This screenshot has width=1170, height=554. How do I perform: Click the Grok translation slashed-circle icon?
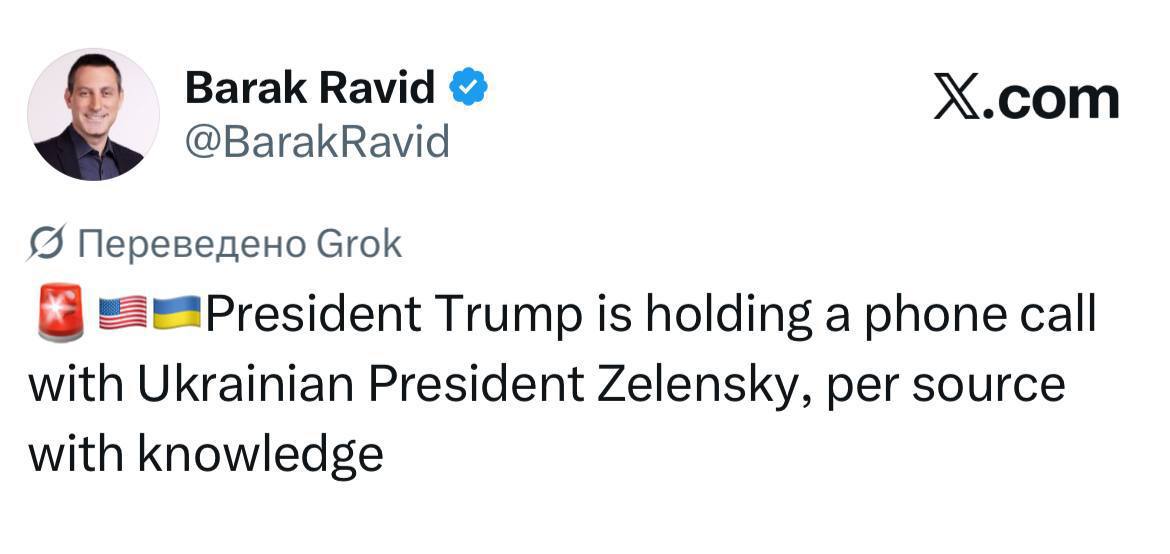pos(46,243)
